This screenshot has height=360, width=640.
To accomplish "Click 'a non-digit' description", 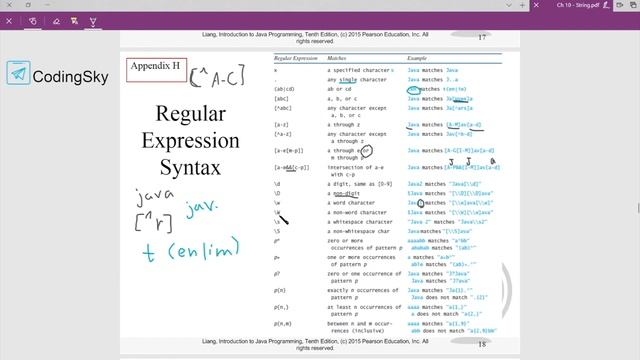I will coord(343,193).
